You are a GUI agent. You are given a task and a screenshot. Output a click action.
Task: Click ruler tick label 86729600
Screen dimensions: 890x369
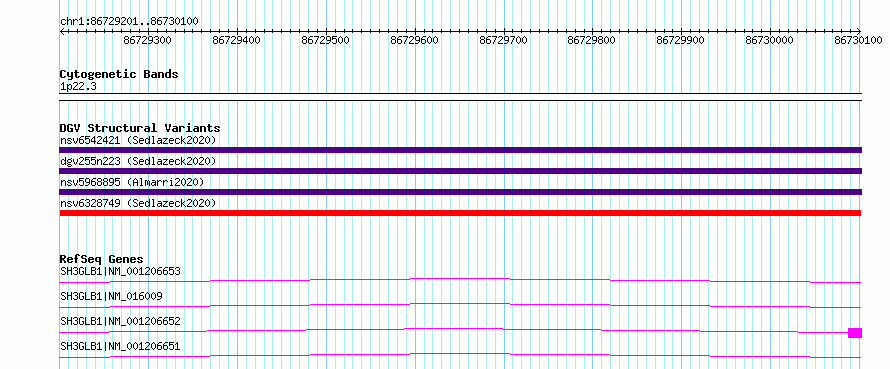(414, 40)
